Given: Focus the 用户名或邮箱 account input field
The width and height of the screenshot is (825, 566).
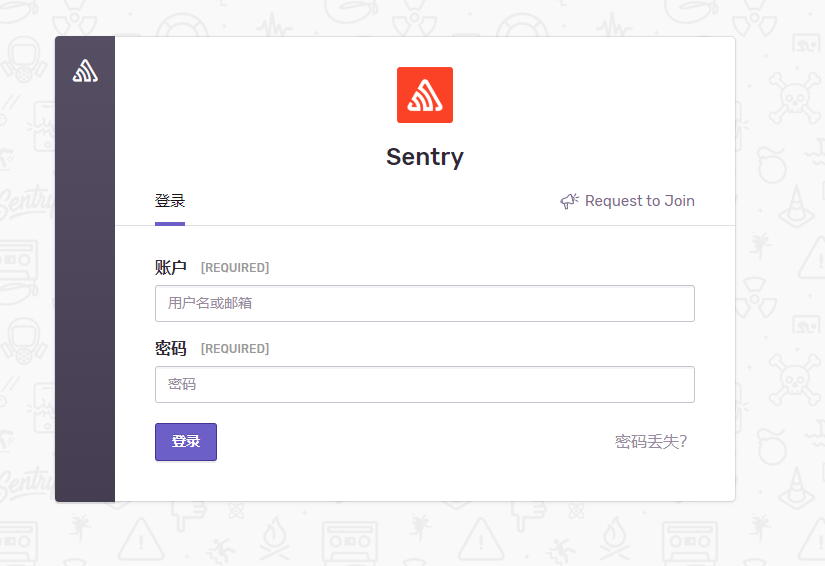Looking at the screenshot, I should [425, 304].
